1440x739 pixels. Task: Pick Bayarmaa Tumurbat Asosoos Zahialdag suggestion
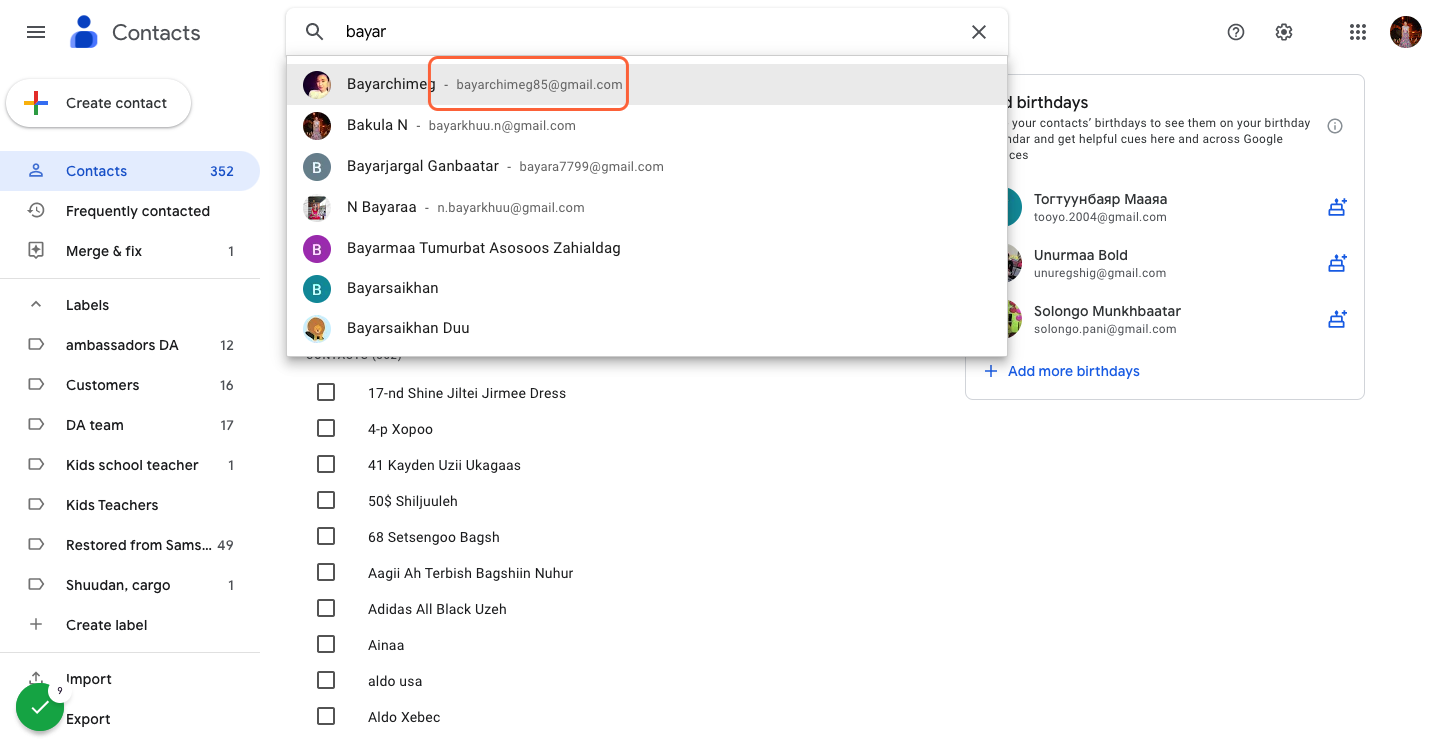pyautogui.click(x=647, y=248)
